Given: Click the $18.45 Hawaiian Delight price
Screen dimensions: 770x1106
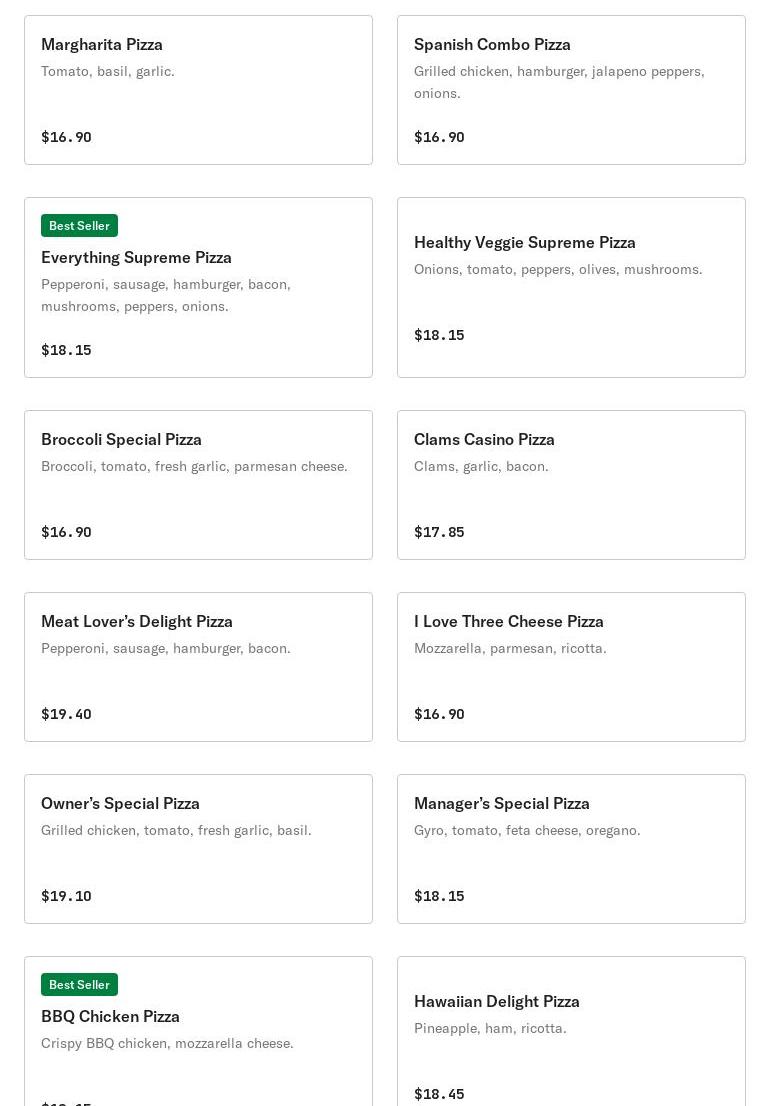Looking at the screenshot, I should [x=439, y=1094].
